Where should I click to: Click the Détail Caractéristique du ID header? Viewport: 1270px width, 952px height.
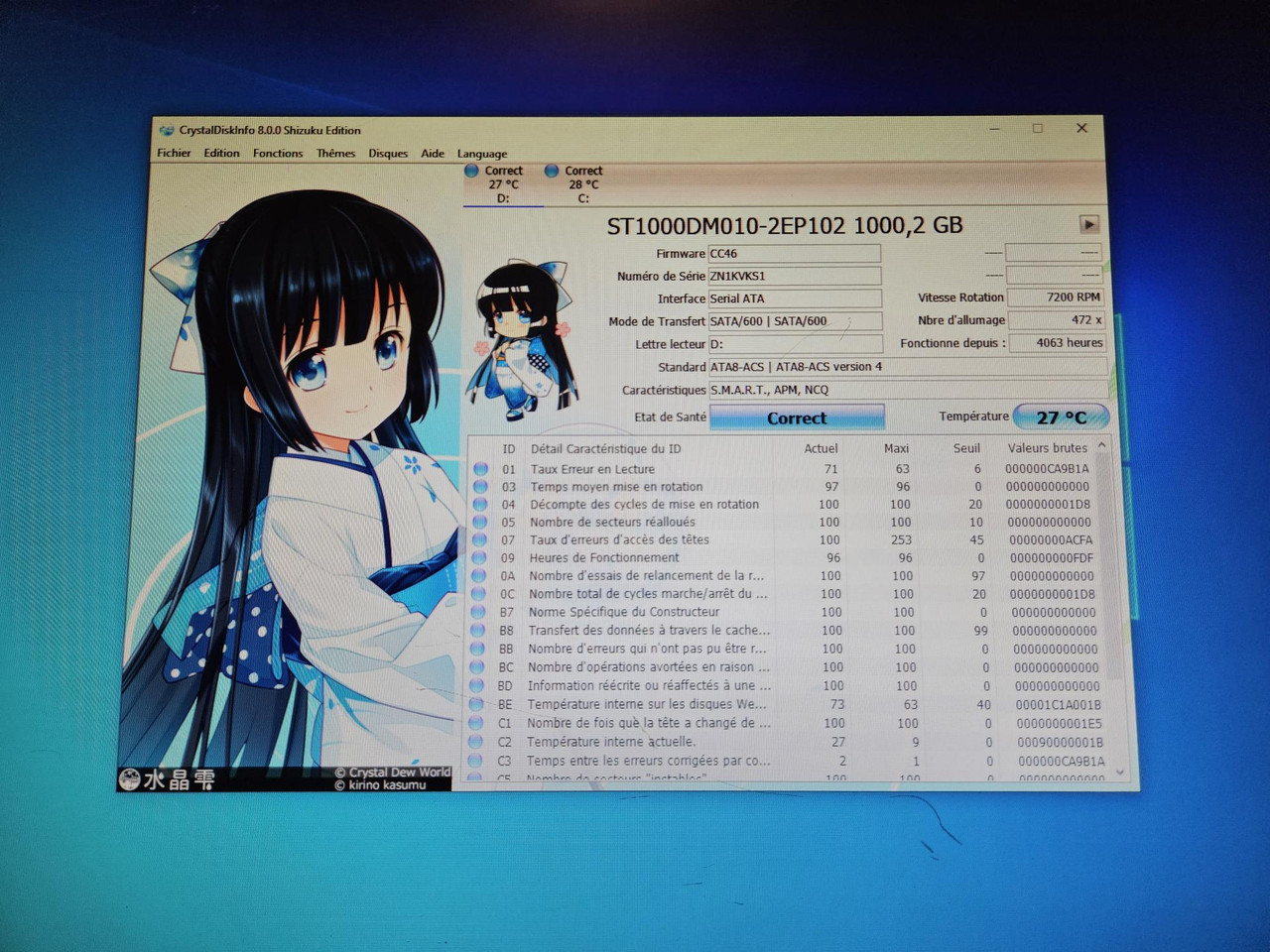(x=605, y=449)
